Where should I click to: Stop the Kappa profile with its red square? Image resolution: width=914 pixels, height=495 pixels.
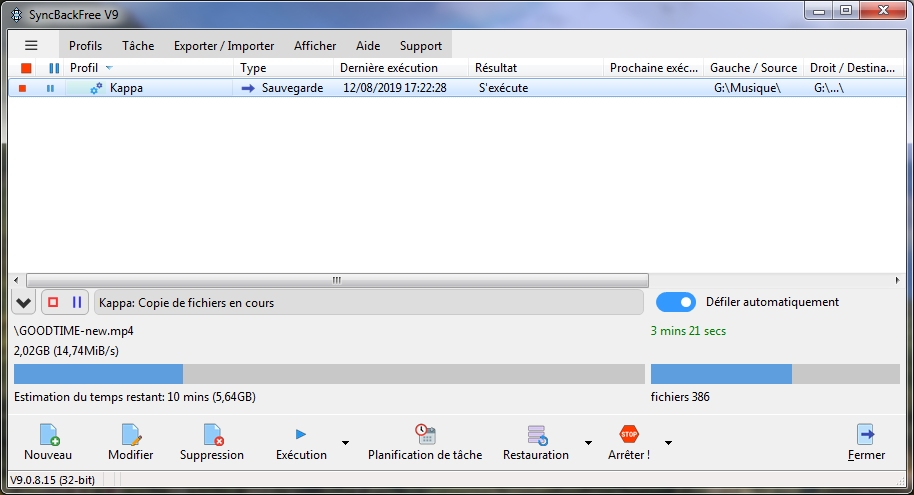[22, 88]
